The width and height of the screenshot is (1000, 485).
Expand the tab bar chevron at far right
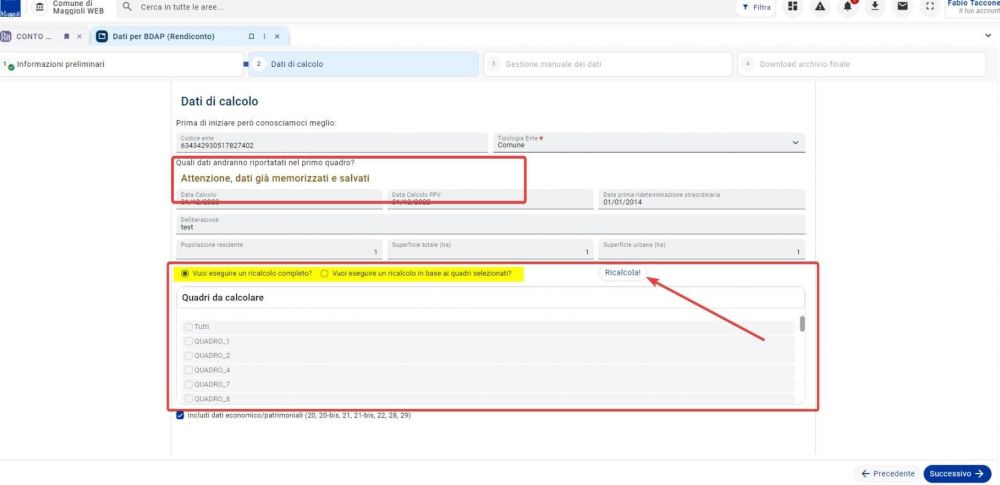[x=989, y=36]
